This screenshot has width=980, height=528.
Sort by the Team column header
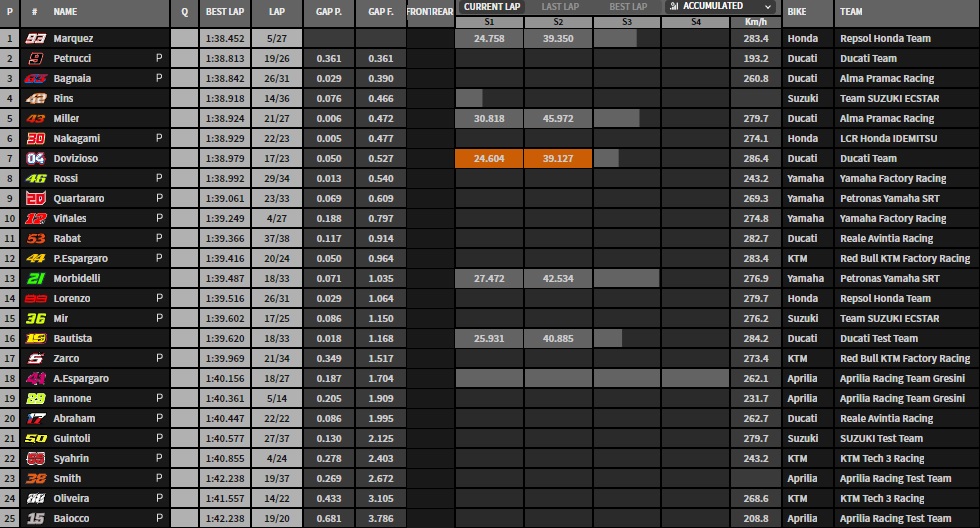[851, 12]
